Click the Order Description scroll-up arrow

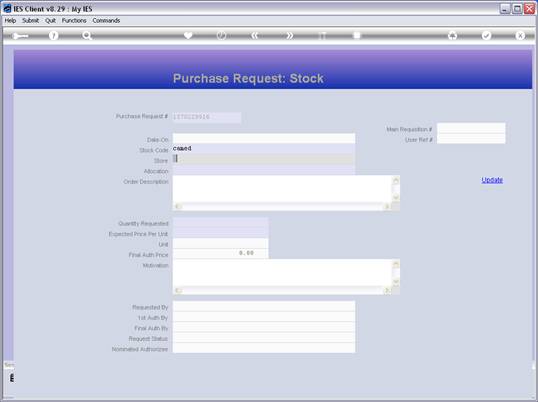[396, 181]
